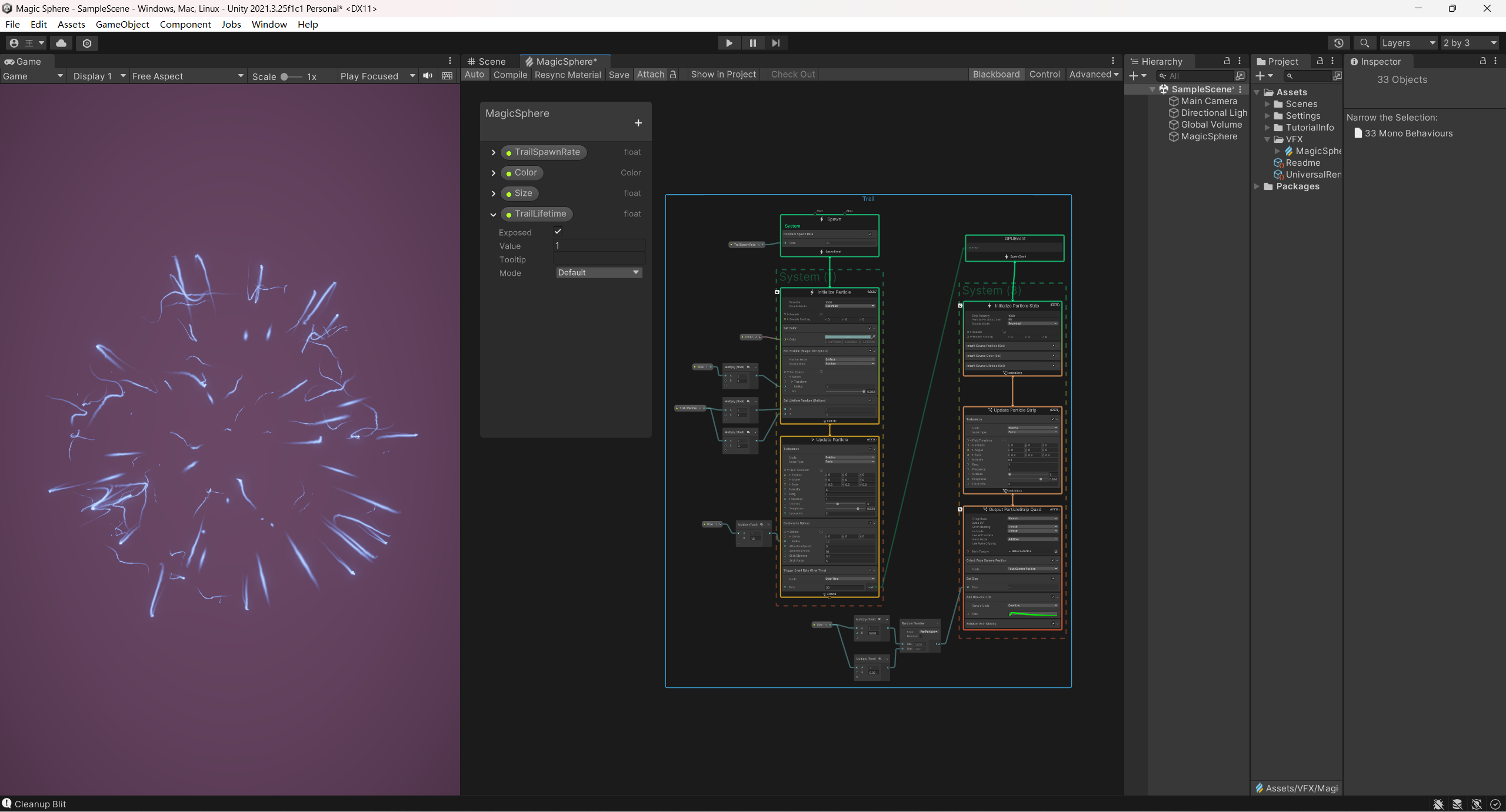1506x812 pixels.
Task: Lock the Inspector panel
Action: 1482,61
